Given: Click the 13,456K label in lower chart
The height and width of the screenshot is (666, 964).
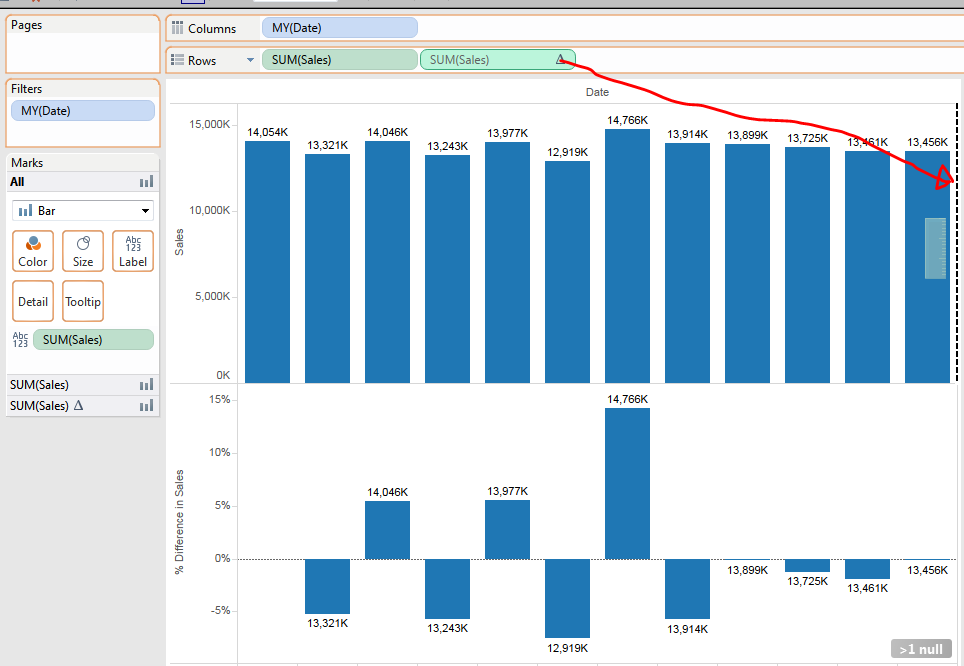Looking at the screenshot, I should pyautogui.click(x=927, y=570).
